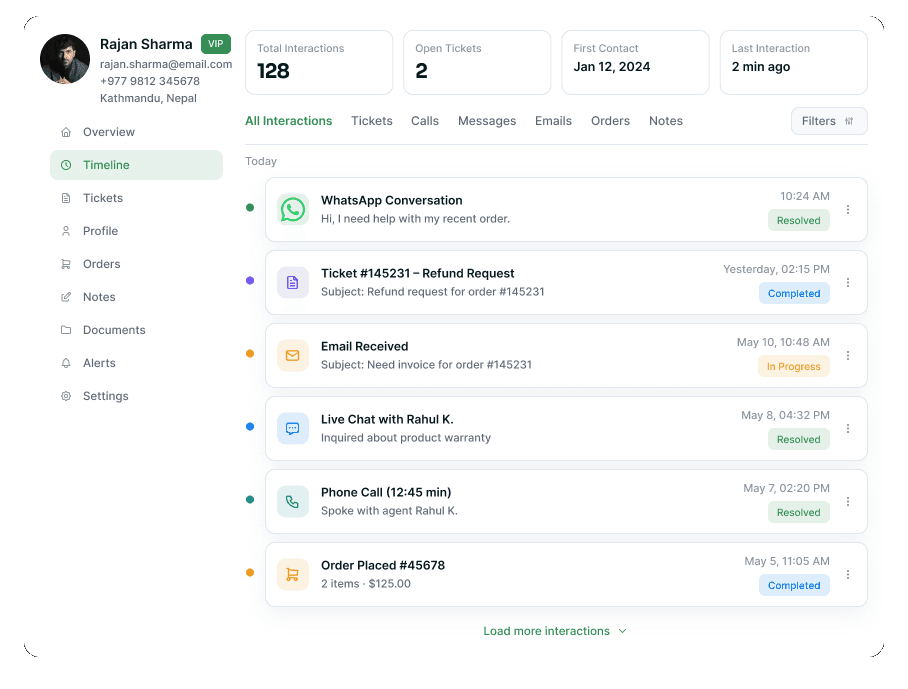Go to Overview in the sidebar
The height and width of the screenshot is (689, 908).
[x=137, y=132]
